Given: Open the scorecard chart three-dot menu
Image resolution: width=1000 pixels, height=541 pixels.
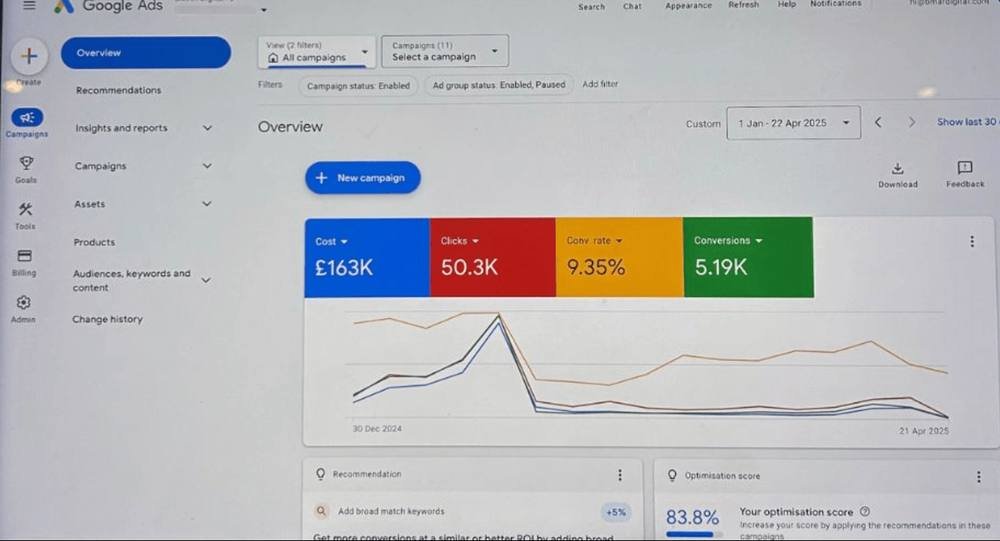Looking at the screenshot, I should click(x=972, y=241).
